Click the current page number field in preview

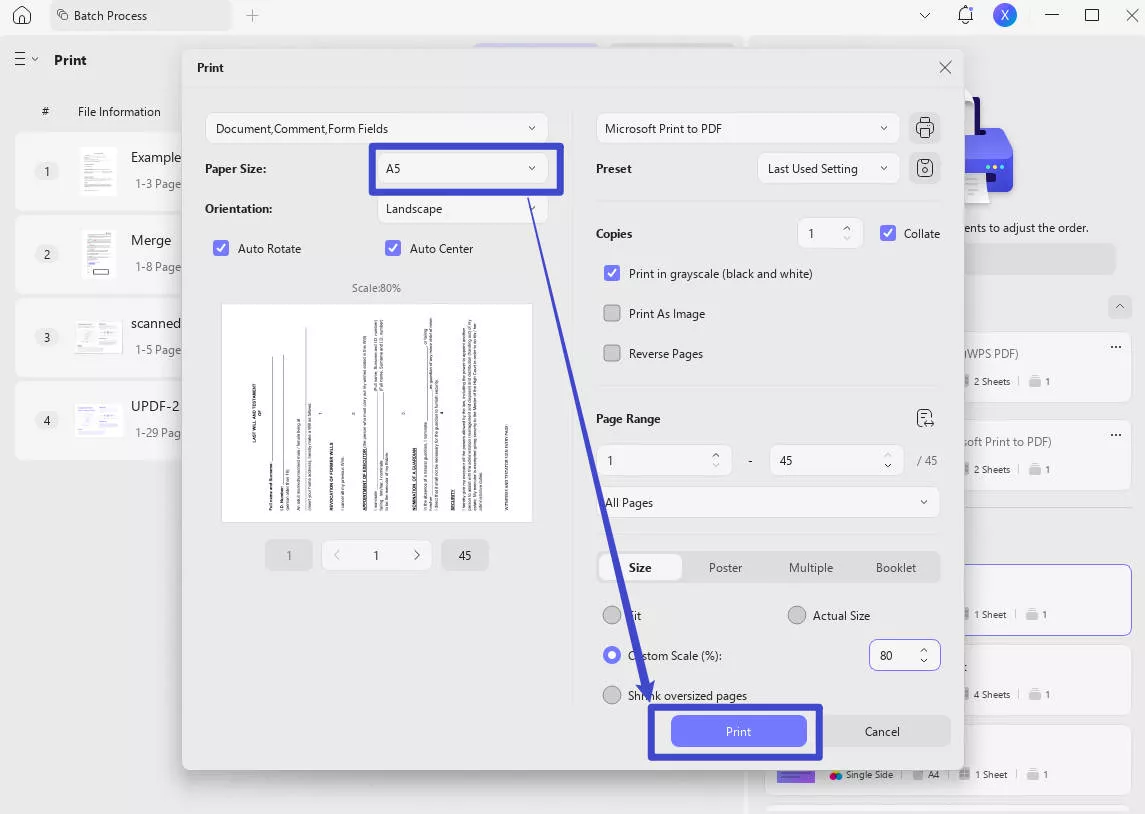pyautogui.click(x=376, y=556)
